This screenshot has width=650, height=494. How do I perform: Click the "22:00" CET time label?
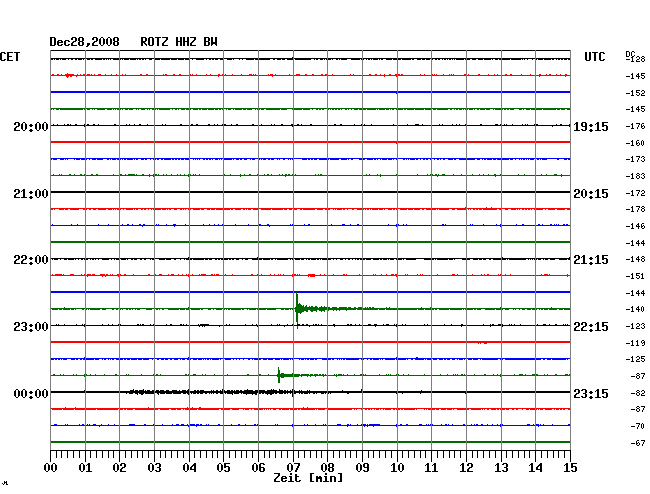coord(31,260)
